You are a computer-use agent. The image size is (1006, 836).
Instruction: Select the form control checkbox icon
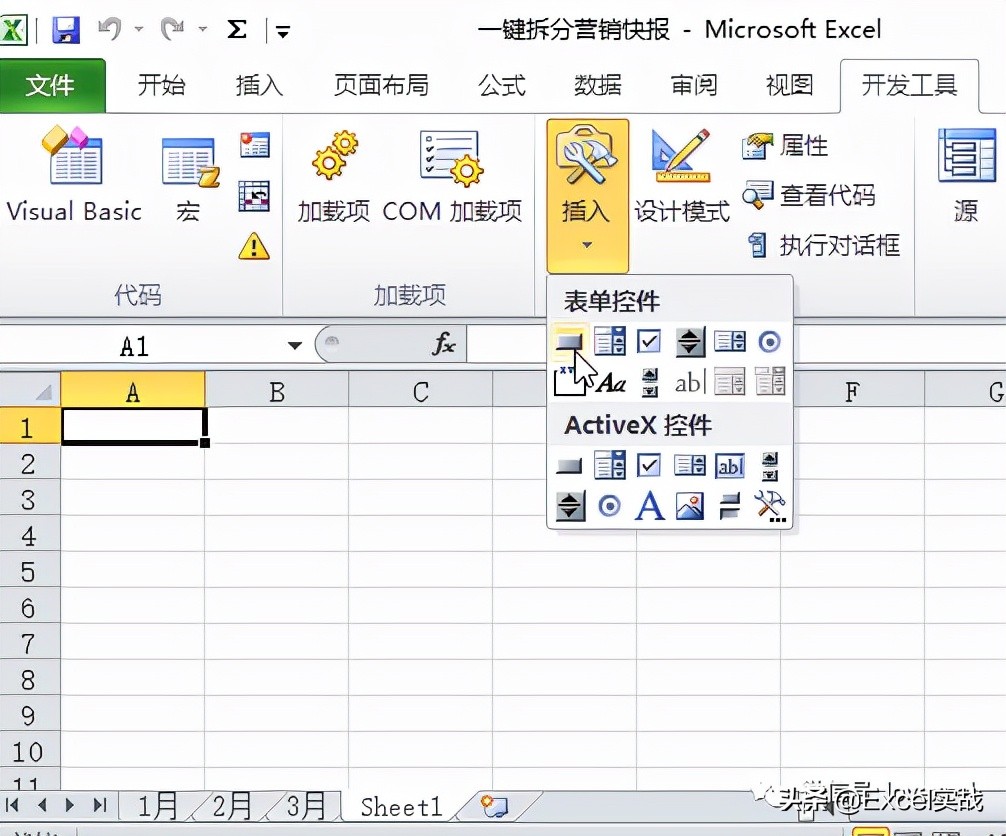point(648,341)
